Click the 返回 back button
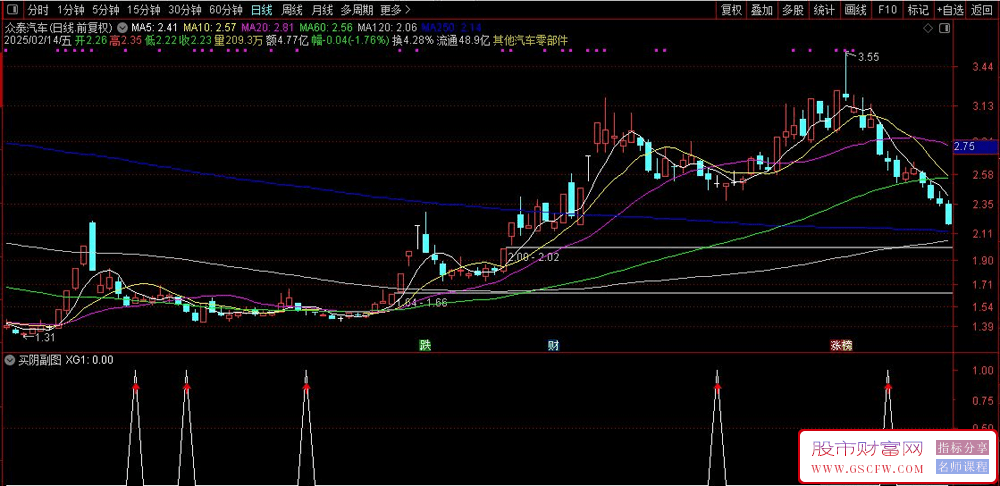1000x486 pixels. coord(983,10)
